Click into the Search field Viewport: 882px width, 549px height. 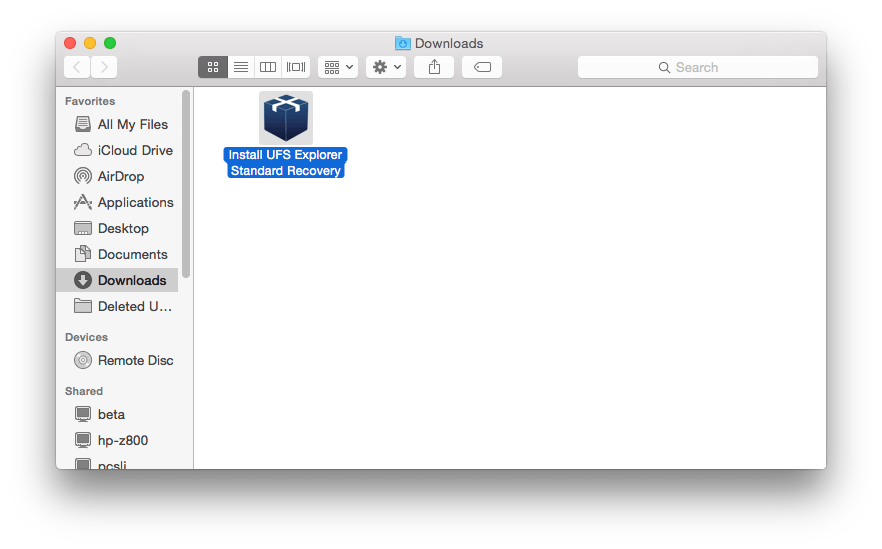tap(698, 67)
